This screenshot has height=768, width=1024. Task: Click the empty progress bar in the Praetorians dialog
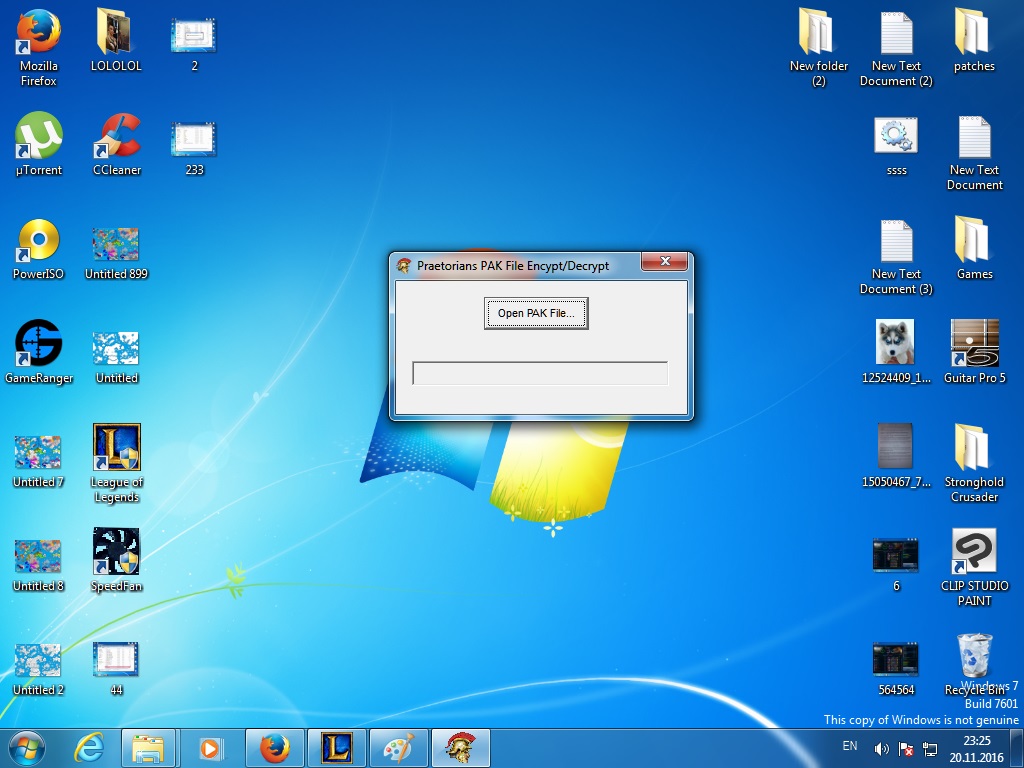[540, 373]
